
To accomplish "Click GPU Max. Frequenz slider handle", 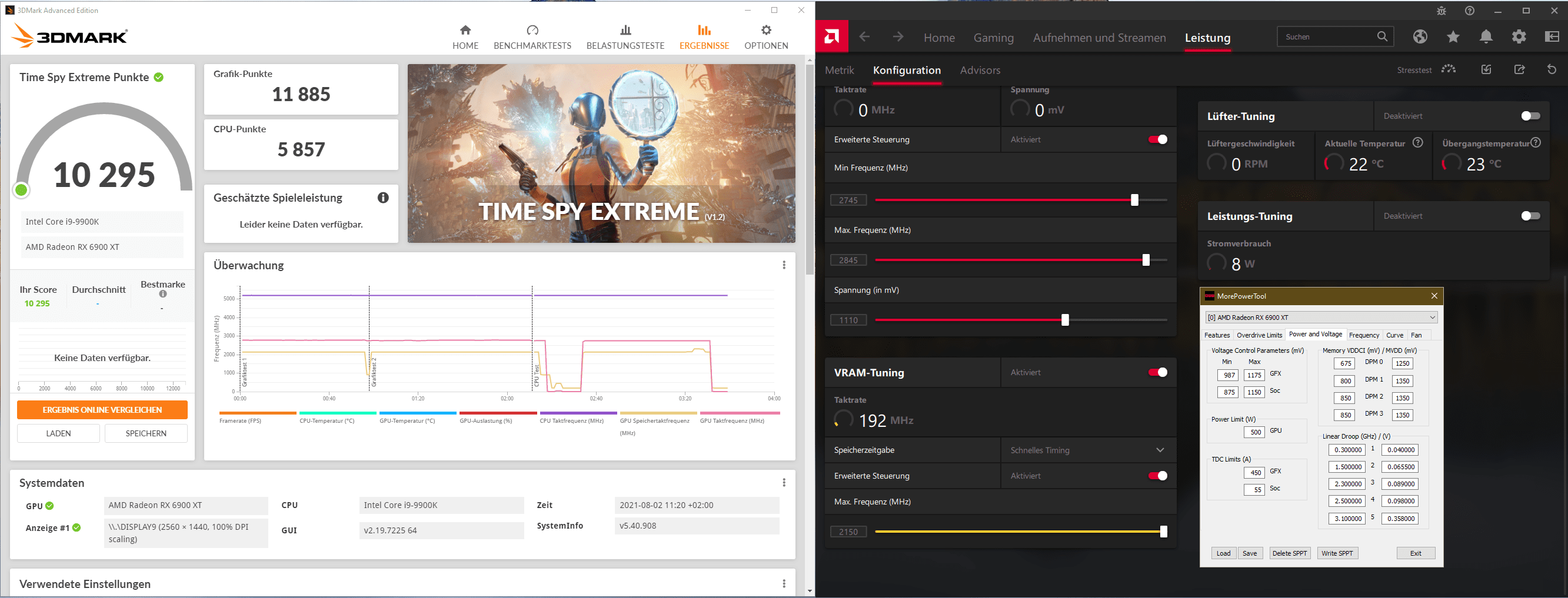I will 1146,260.
